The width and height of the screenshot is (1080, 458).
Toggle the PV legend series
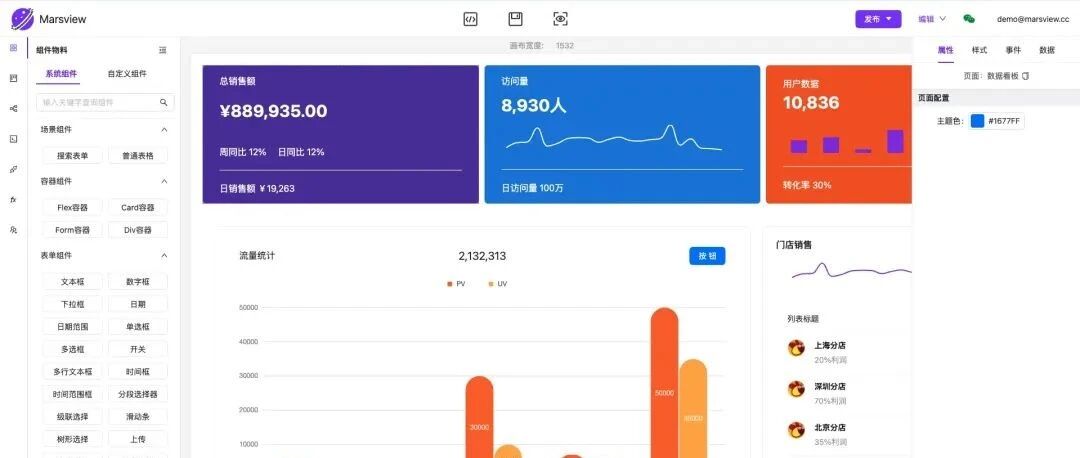coord(456,284)
